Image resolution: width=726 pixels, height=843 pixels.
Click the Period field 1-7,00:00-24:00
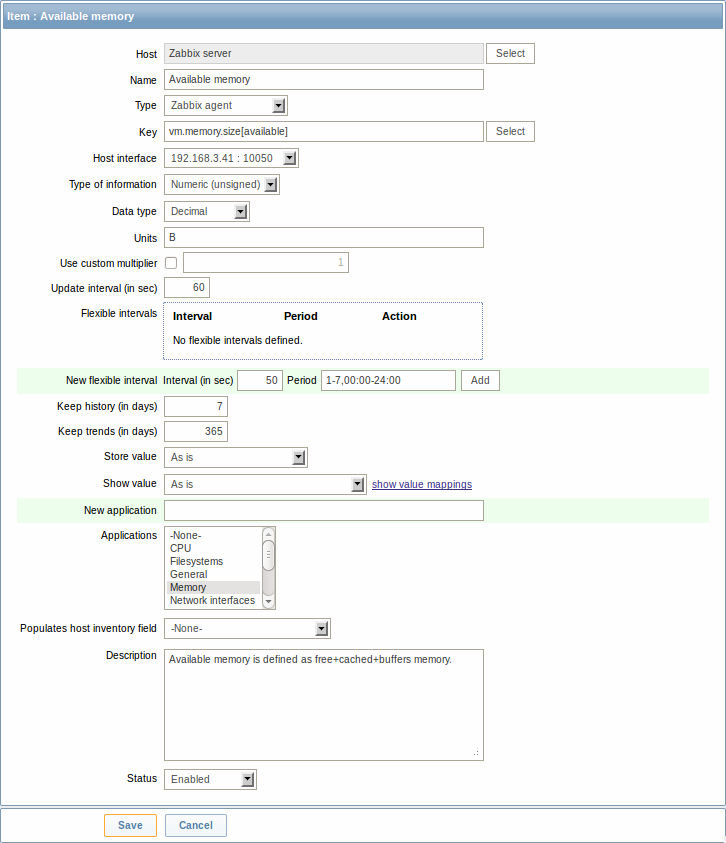pos(388,380)
